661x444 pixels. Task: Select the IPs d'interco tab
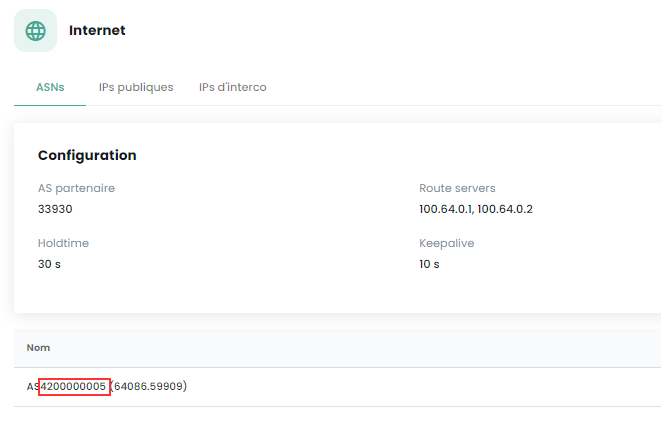[233, 87]
